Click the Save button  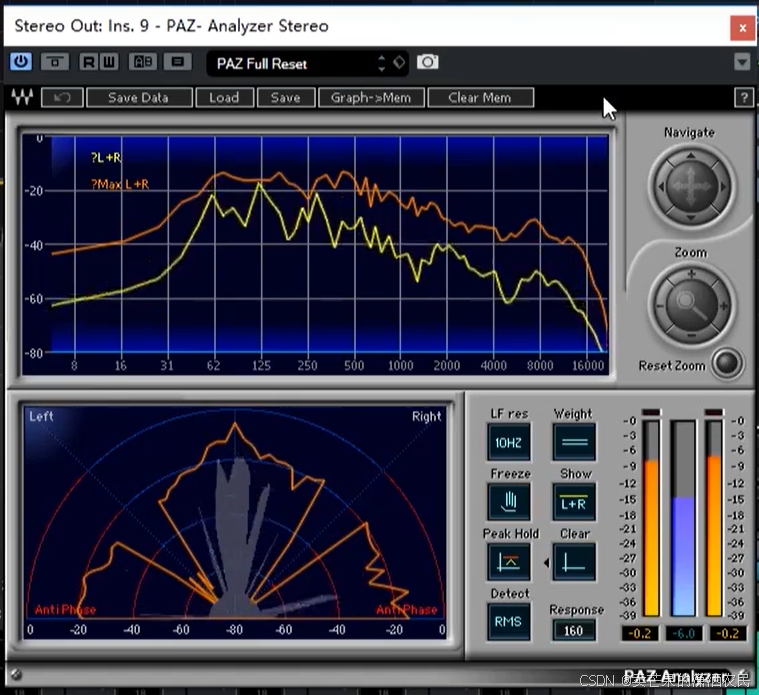tap(286, 98)
